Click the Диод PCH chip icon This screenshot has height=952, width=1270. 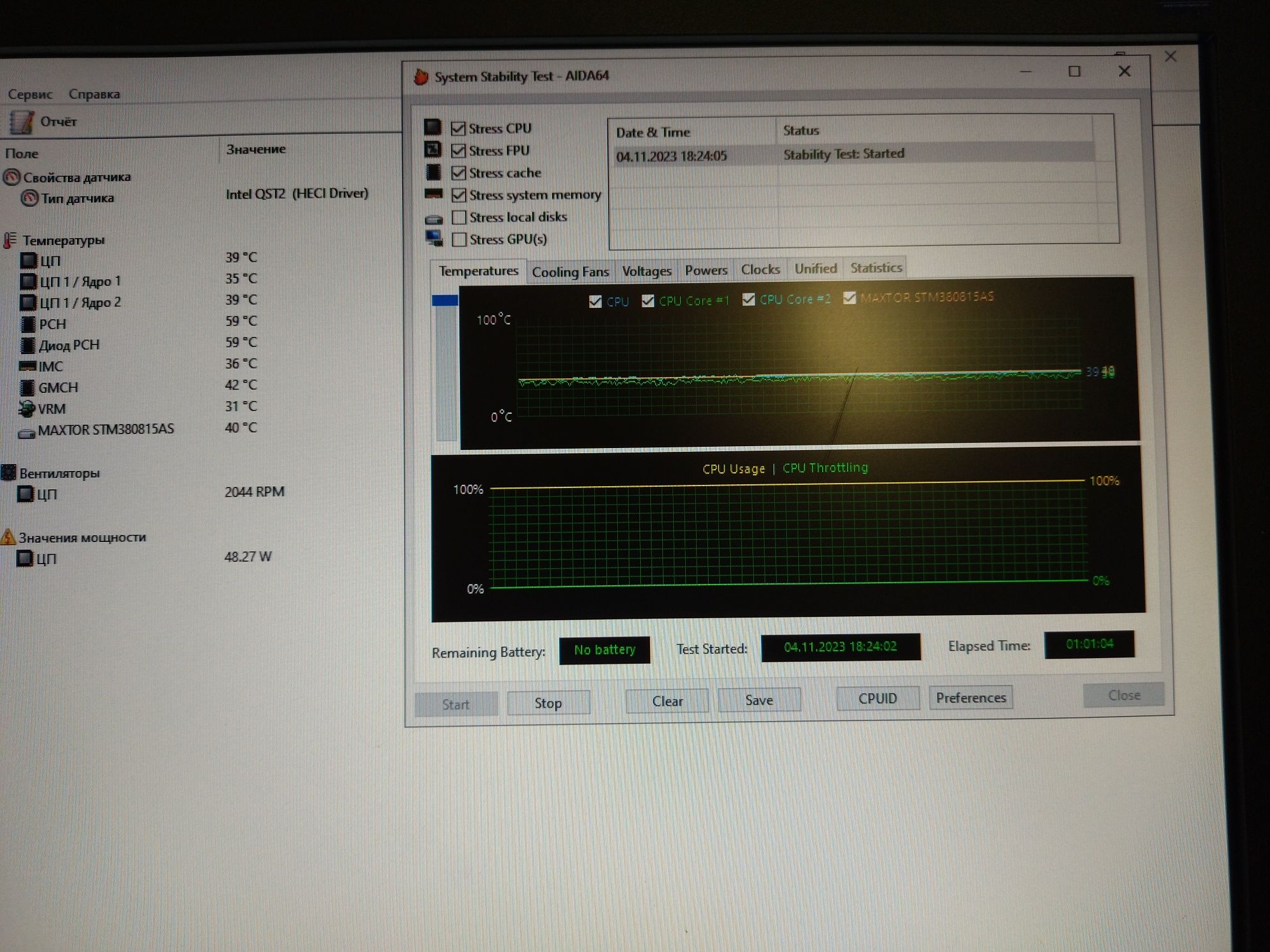point(27,345)
